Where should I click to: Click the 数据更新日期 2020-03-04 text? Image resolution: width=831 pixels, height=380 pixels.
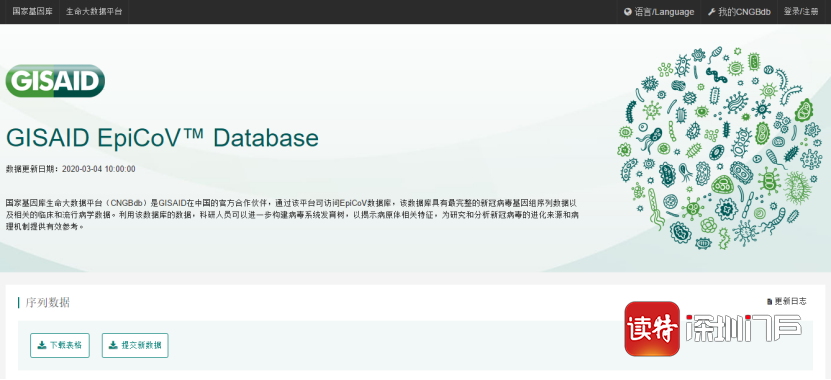70,169
